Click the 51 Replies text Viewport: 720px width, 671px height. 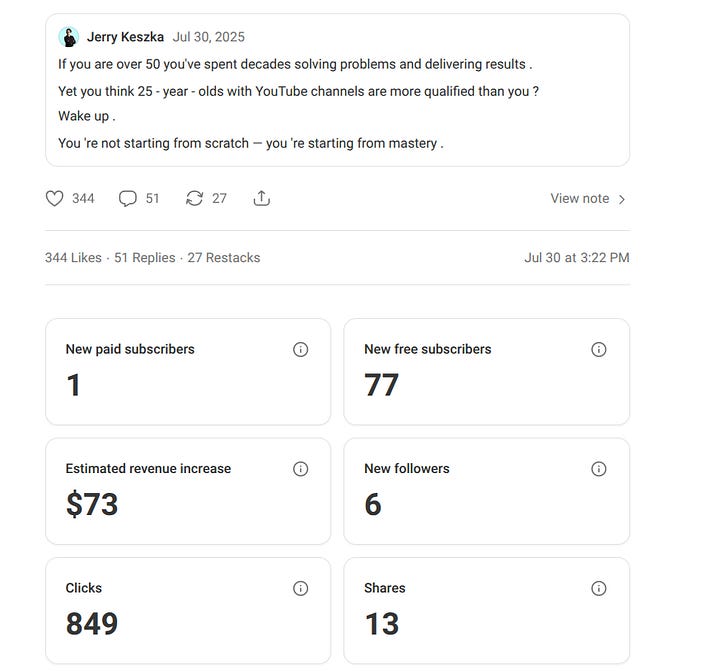(145, 257)
